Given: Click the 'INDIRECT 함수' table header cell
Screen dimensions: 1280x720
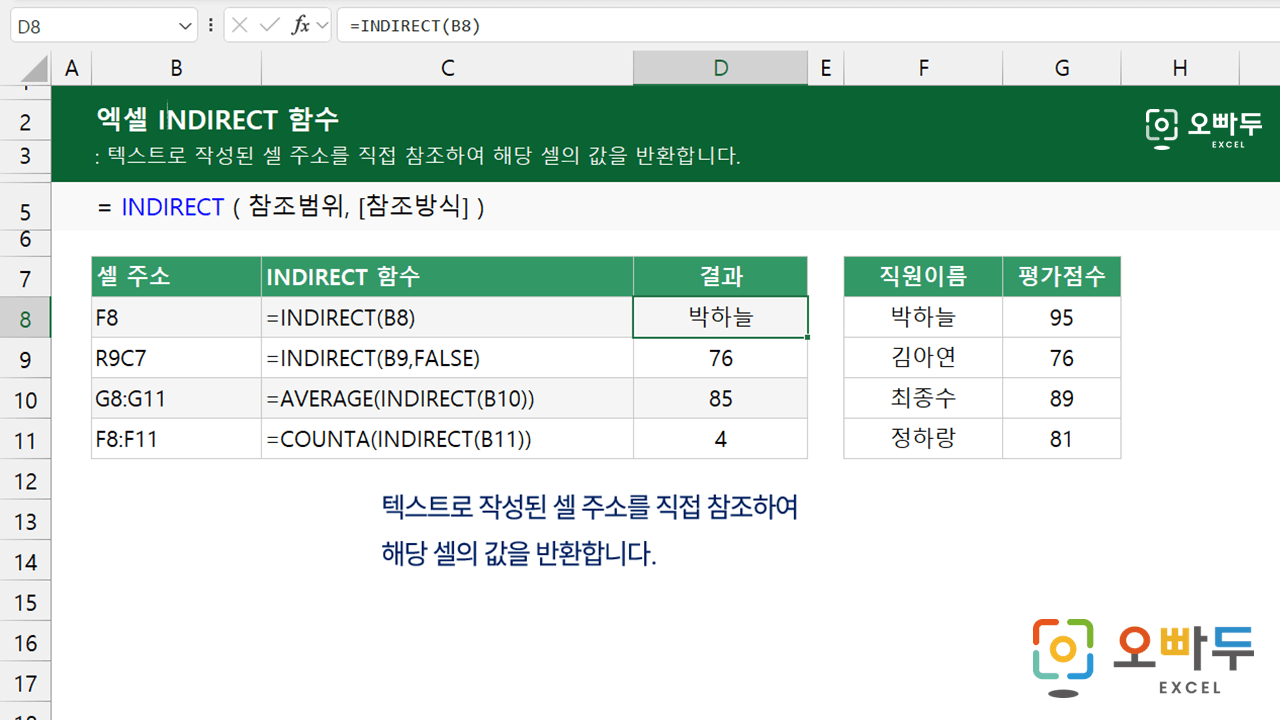Looking at the screenshot, I should [447, 277].
